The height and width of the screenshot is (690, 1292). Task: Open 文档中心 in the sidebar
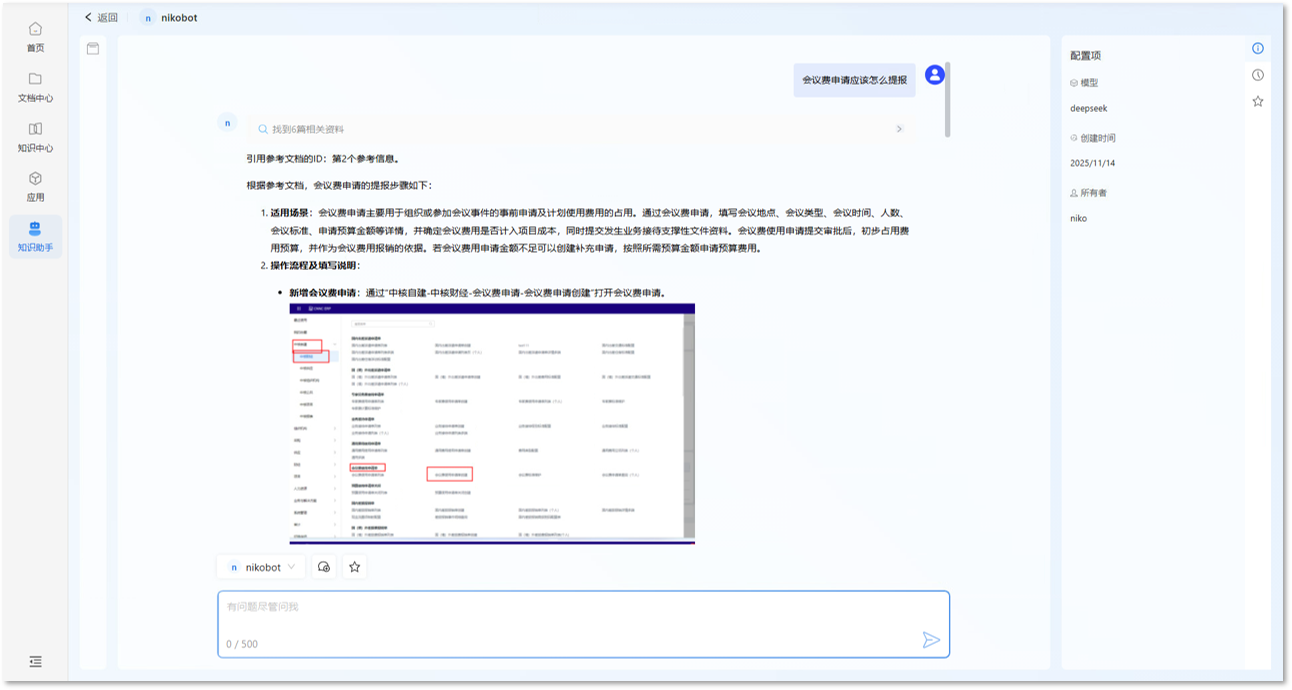click(35, 87)
